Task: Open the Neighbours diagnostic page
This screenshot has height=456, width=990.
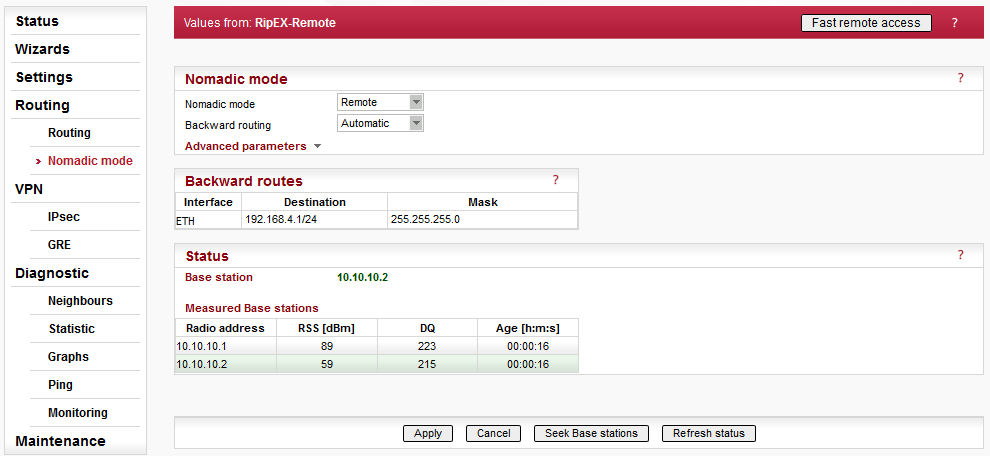Action: pos(80,301)
